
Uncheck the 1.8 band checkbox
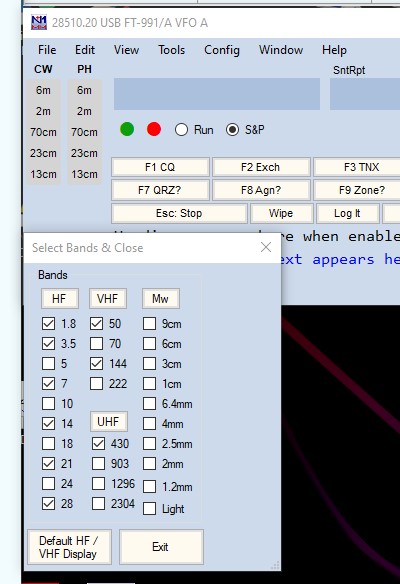(x=48, y=324)
